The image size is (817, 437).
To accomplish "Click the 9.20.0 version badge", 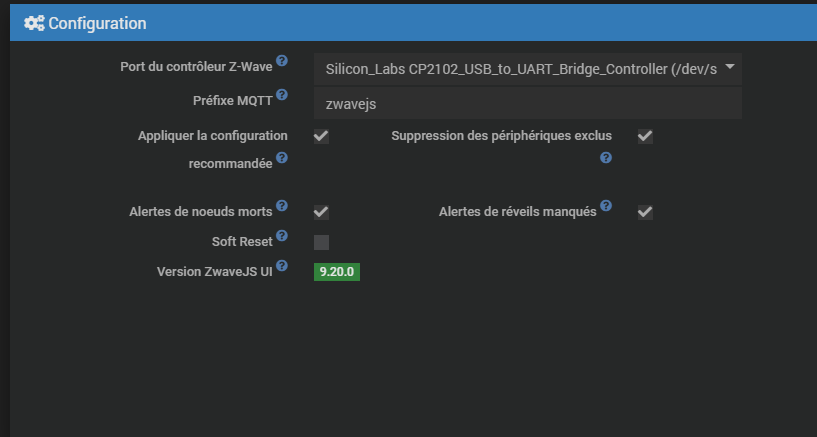I will pyautogui.click(x=337, y=272).
